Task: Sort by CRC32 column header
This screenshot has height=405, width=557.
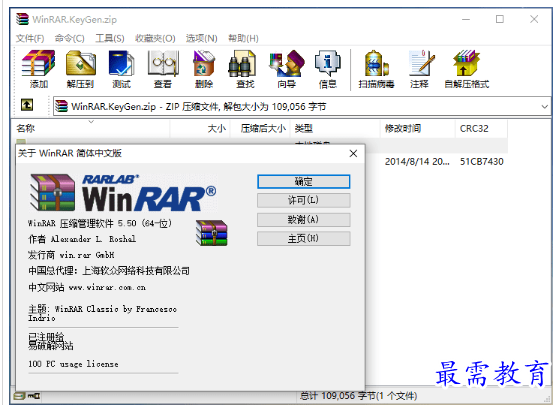Action: tap(481, 128)
